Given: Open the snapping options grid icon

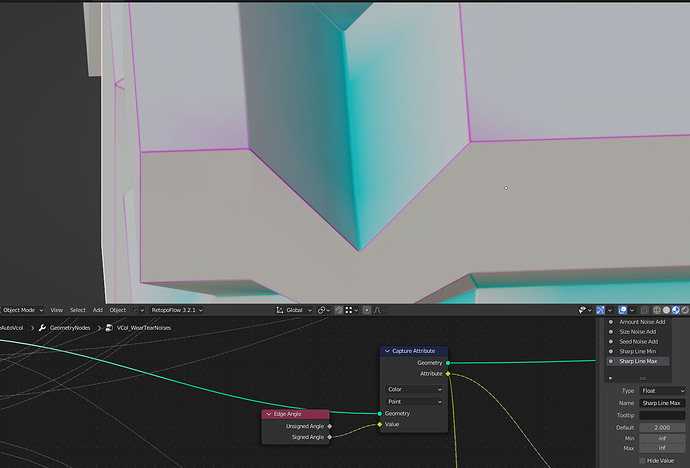Looking at the screenshot, I should click(351, 310).
